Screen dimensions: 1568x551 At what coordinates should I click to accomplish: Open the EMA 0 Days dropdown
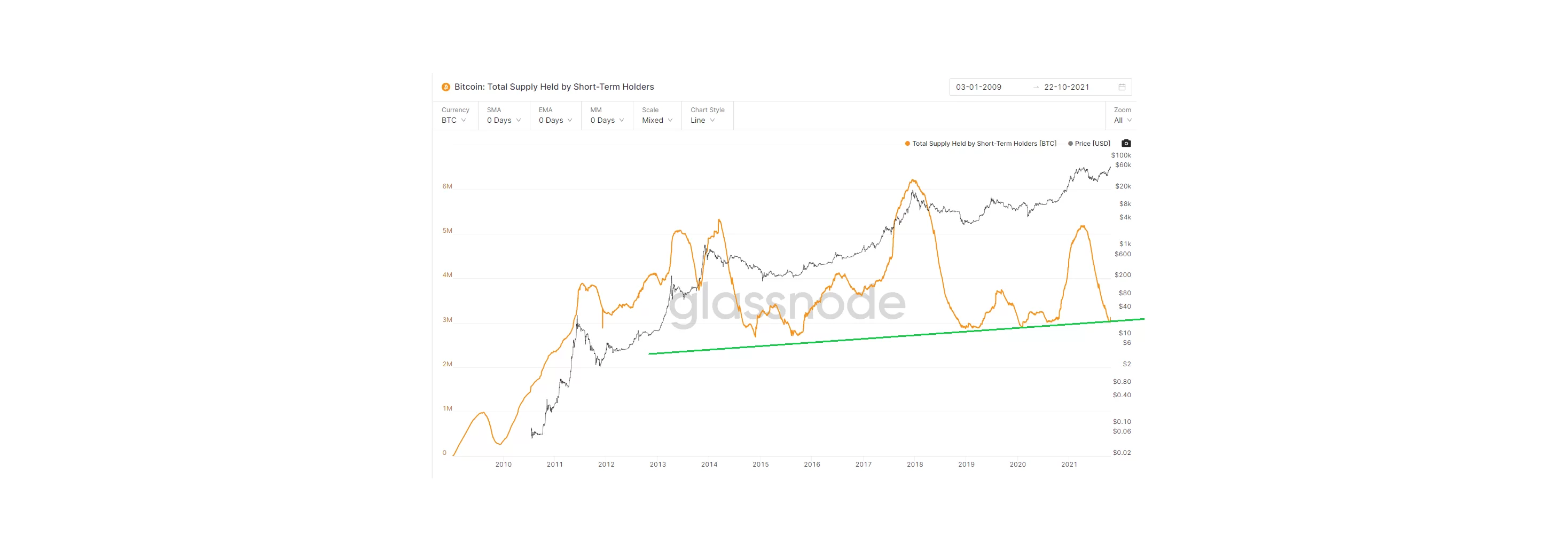point(555,120)
